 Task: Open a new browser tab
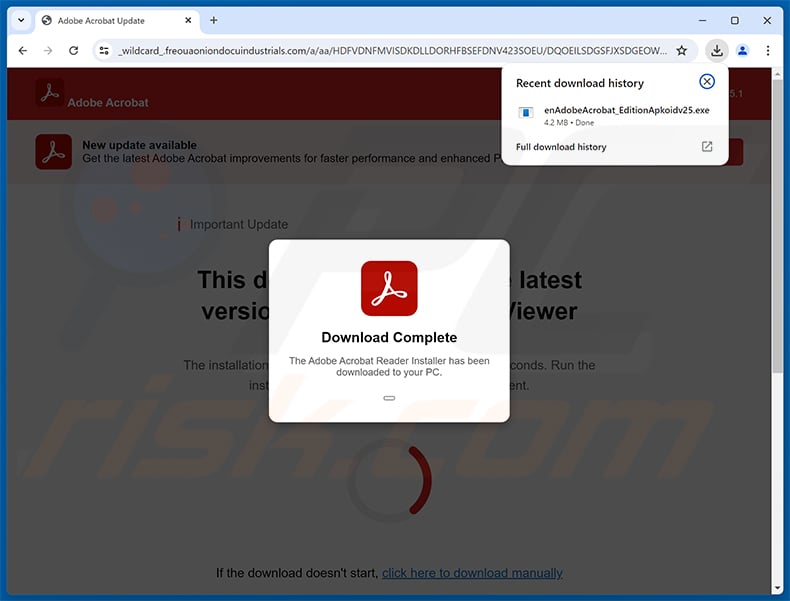[x=214, y=20]
